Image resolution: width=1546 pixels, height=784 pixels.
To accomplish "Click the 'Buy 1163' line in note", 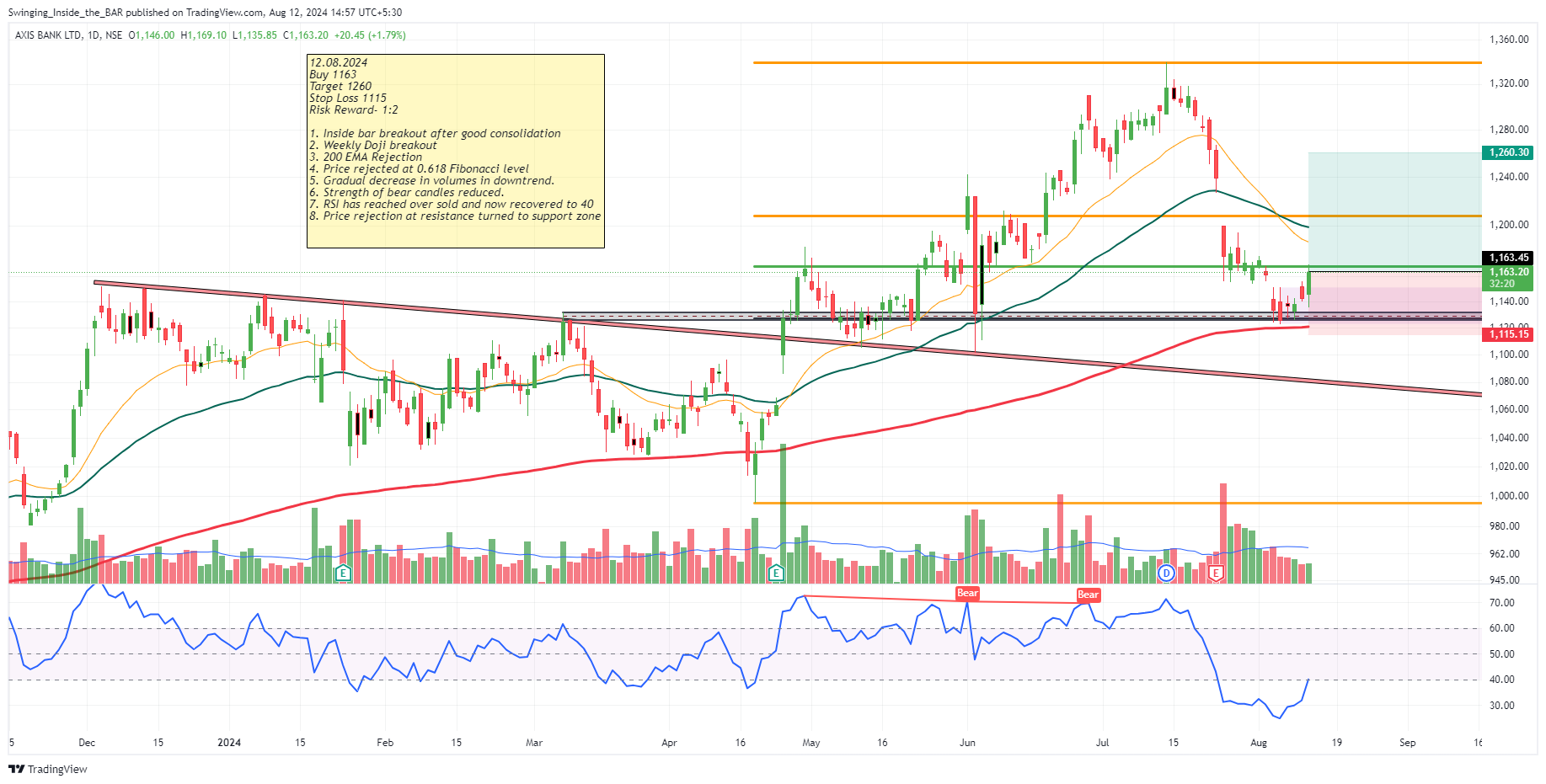I will [x=333, y=74].
